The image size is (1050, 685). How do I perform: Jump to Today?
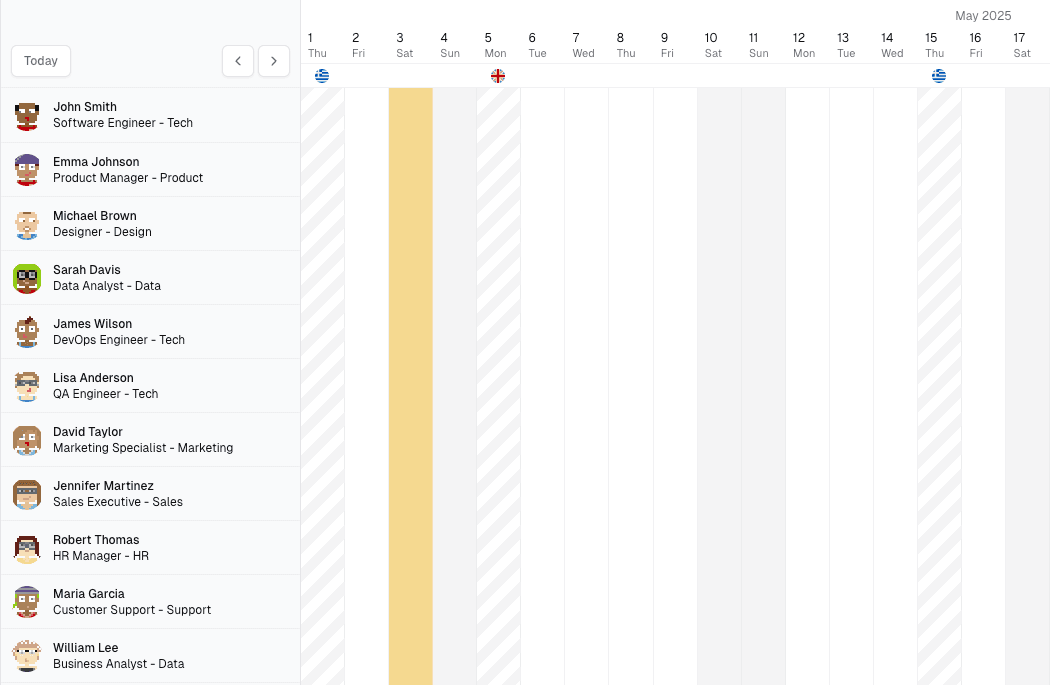[41, 61]
